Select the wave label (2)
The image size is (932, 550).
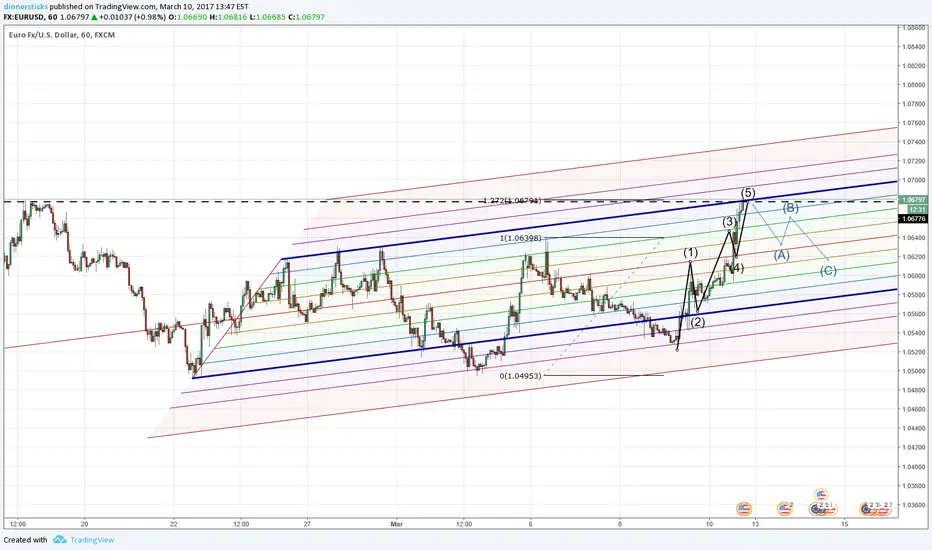coord(697,322)
